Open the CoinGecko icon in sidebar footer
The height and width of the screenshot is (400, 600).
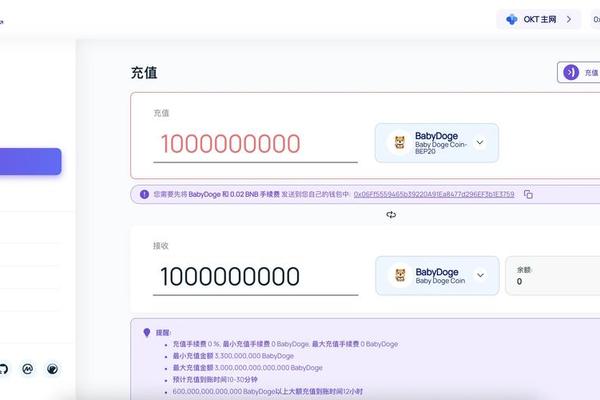click(x=52, y=369)
